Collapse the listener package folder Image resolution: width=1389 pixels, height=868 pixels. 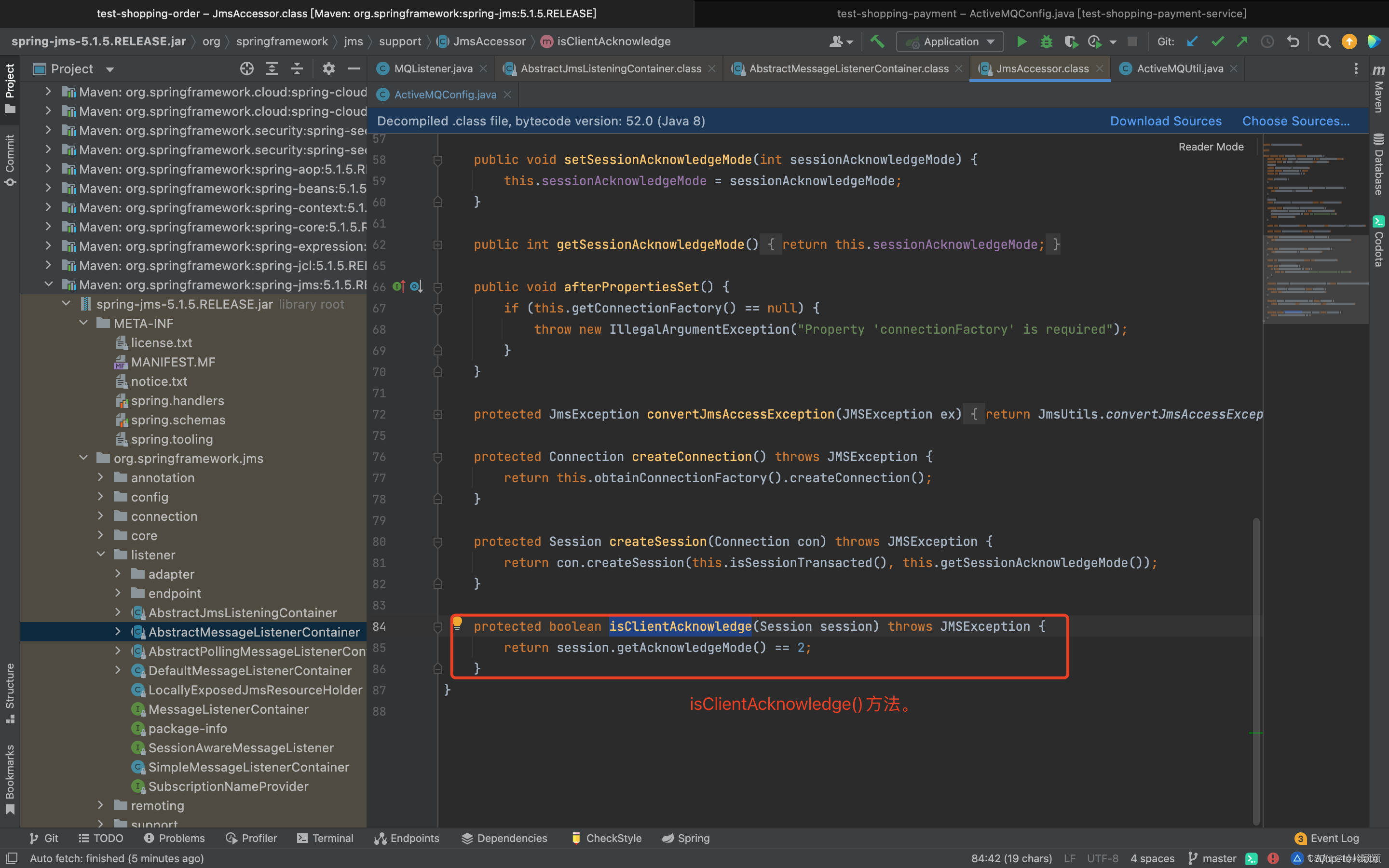pos(101,555)
